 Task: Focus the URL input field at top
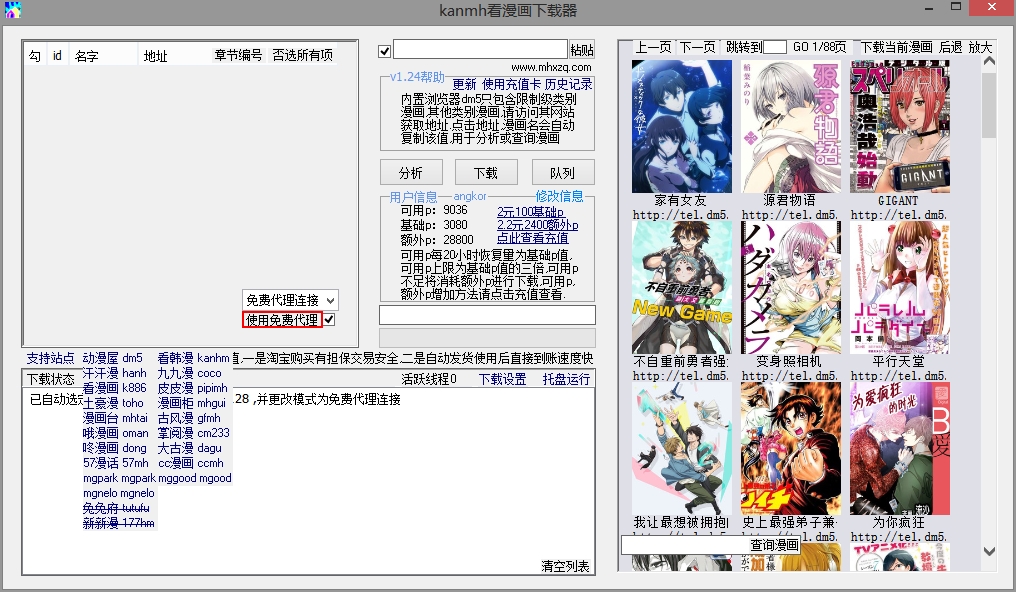(480, 49)
